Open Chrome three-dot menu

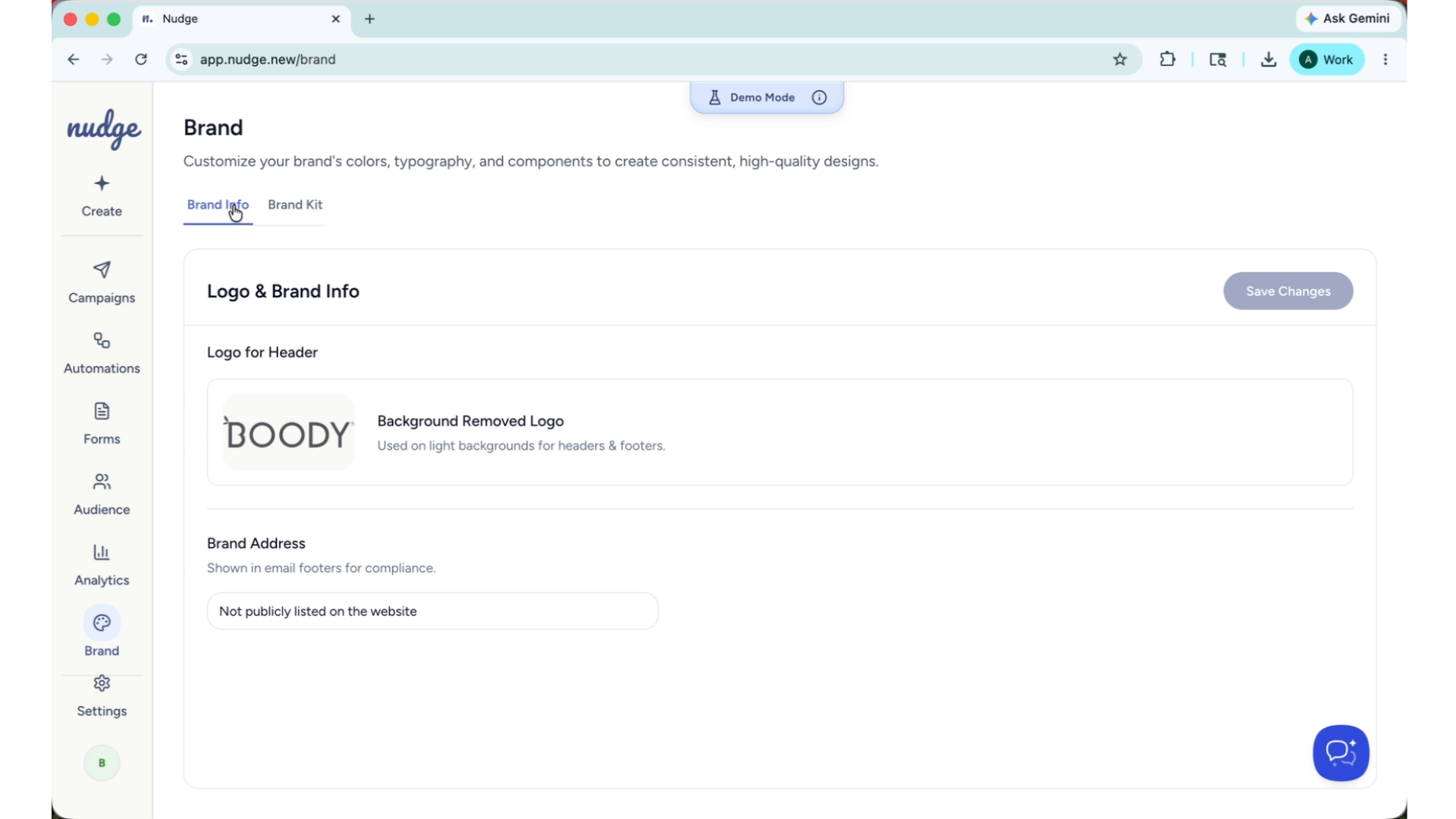[1385, 59]
